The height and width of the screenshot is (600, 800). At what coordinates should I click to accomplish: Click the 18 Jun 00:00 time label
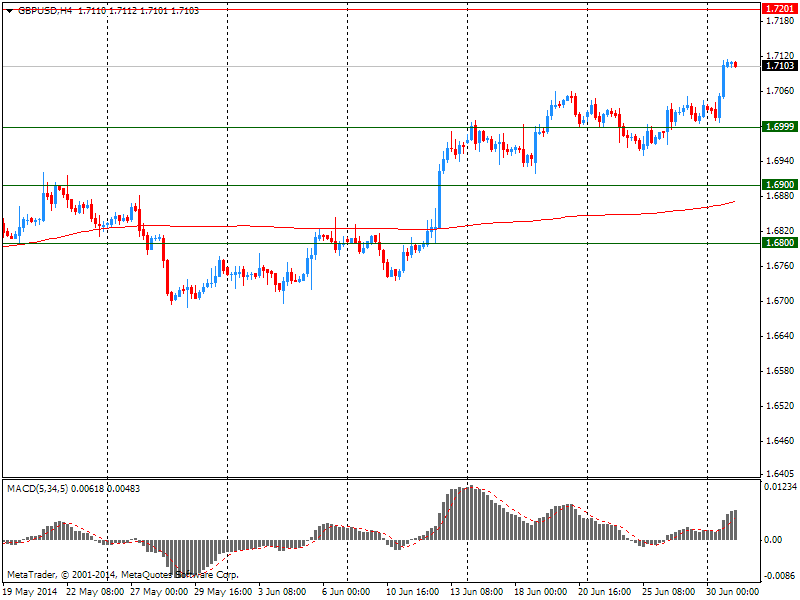(x=540, y=592)
